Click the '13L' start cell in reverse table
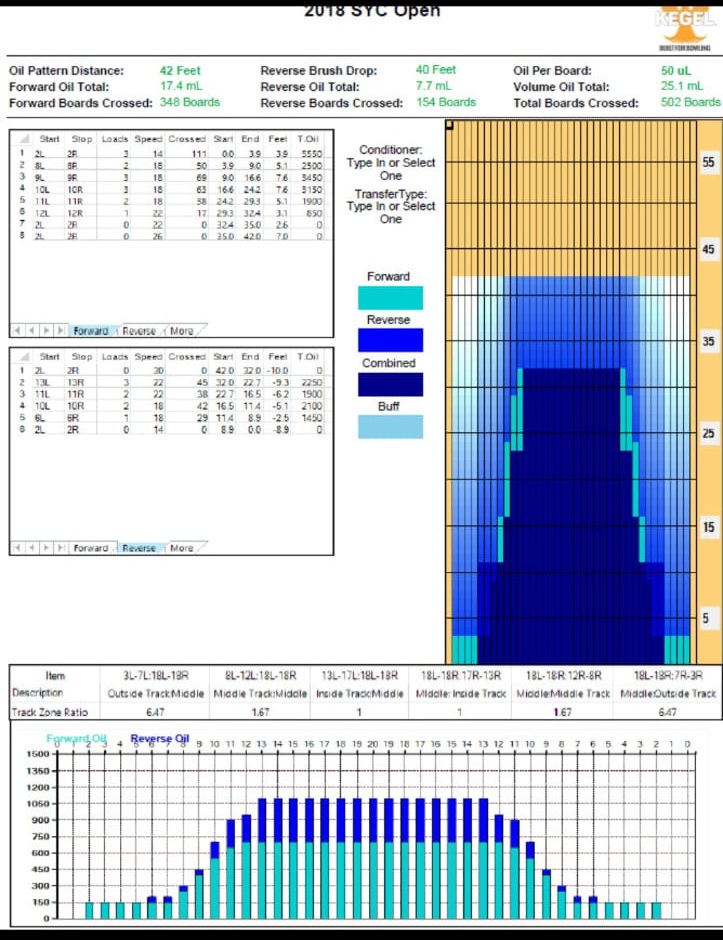This screenshot has height=940, width=723. pos(43,382)
